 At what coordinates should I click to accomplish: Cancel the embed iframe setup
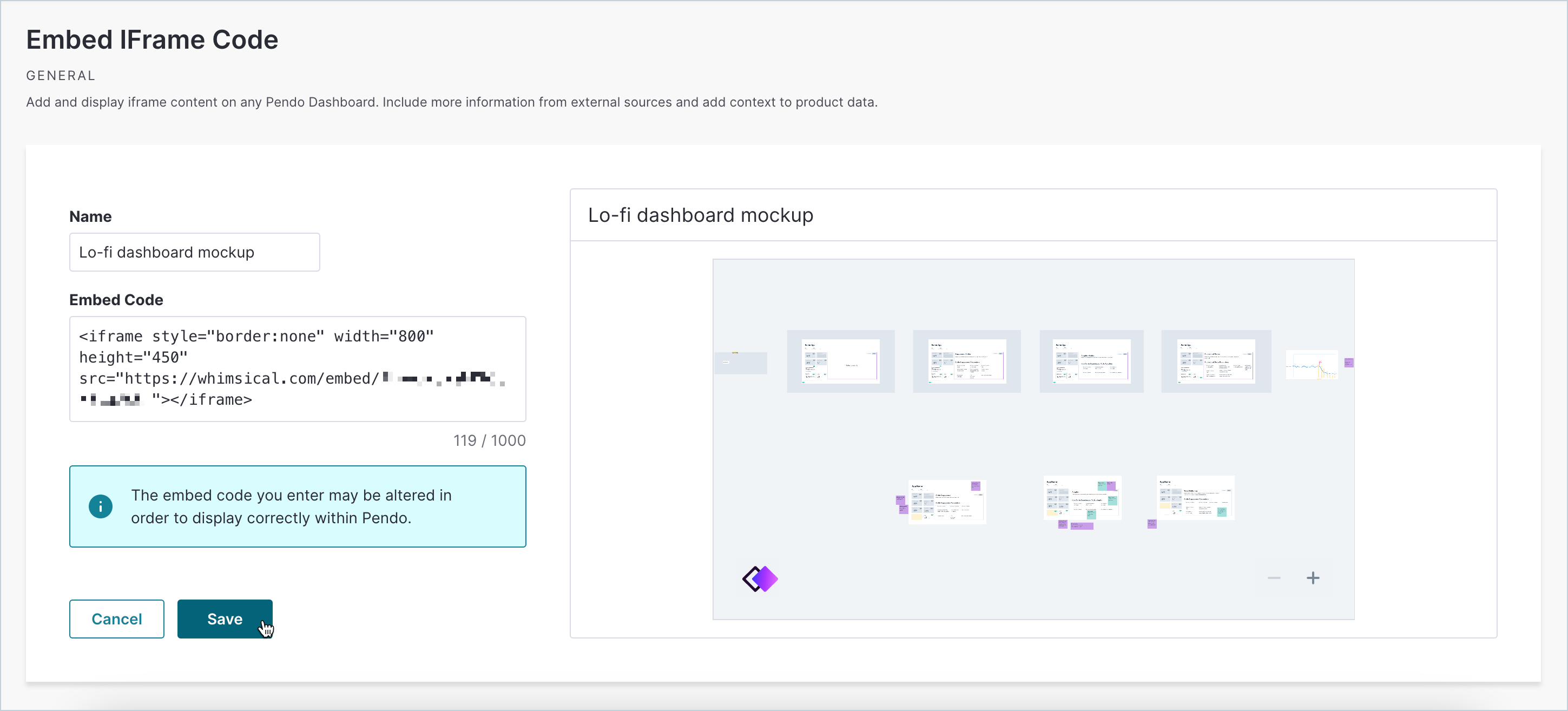(116, 618)
